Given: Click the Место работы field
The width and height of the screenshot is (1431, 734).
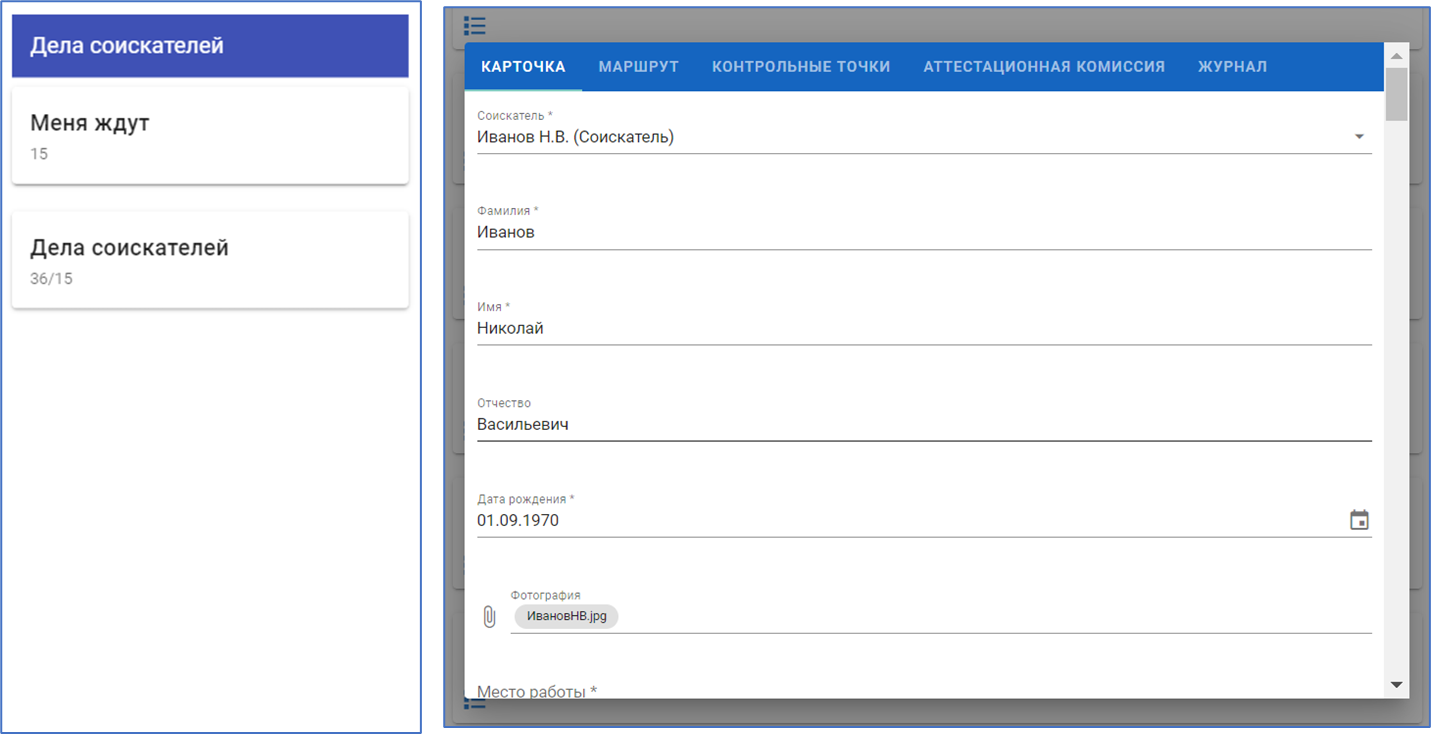Looking at the screenshot, I should click(x=920, y=690).
